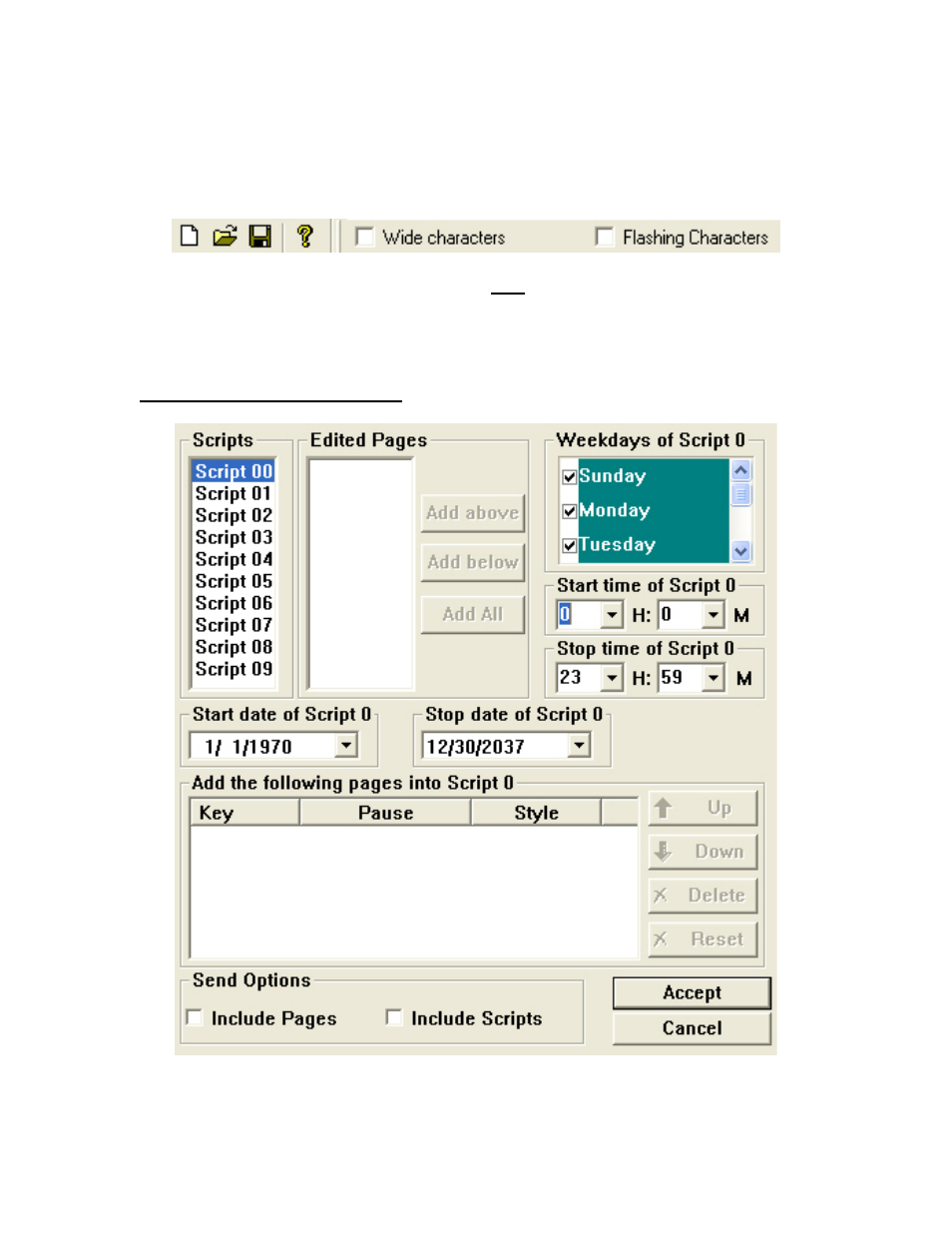
Task: Open the Start date dropdown
Action: coord(346,746)
